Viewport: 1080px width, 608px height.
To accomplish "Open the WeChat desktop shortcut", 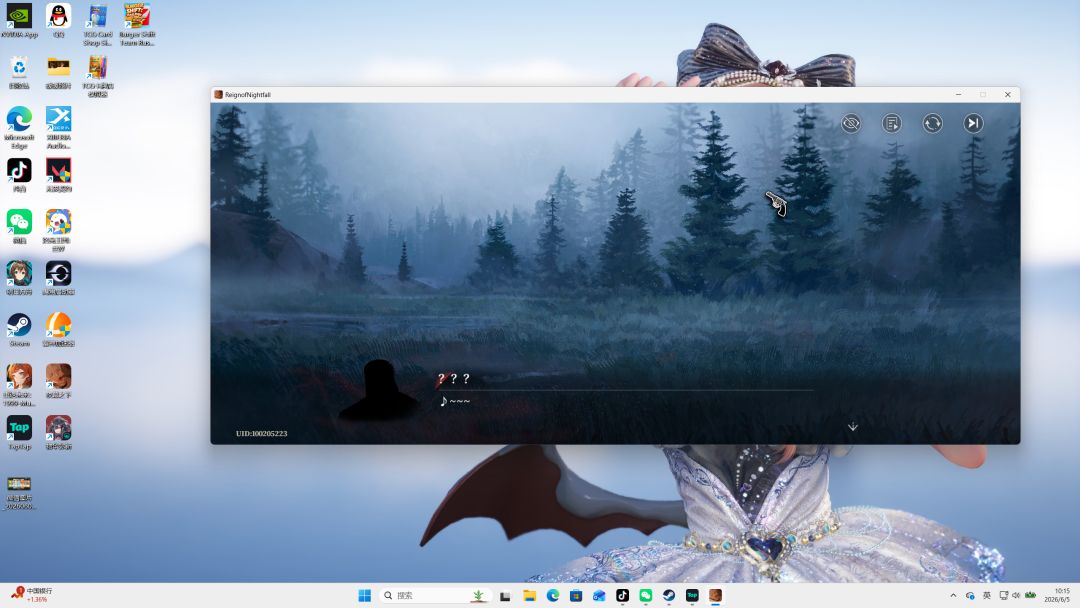I will [19, 227].
